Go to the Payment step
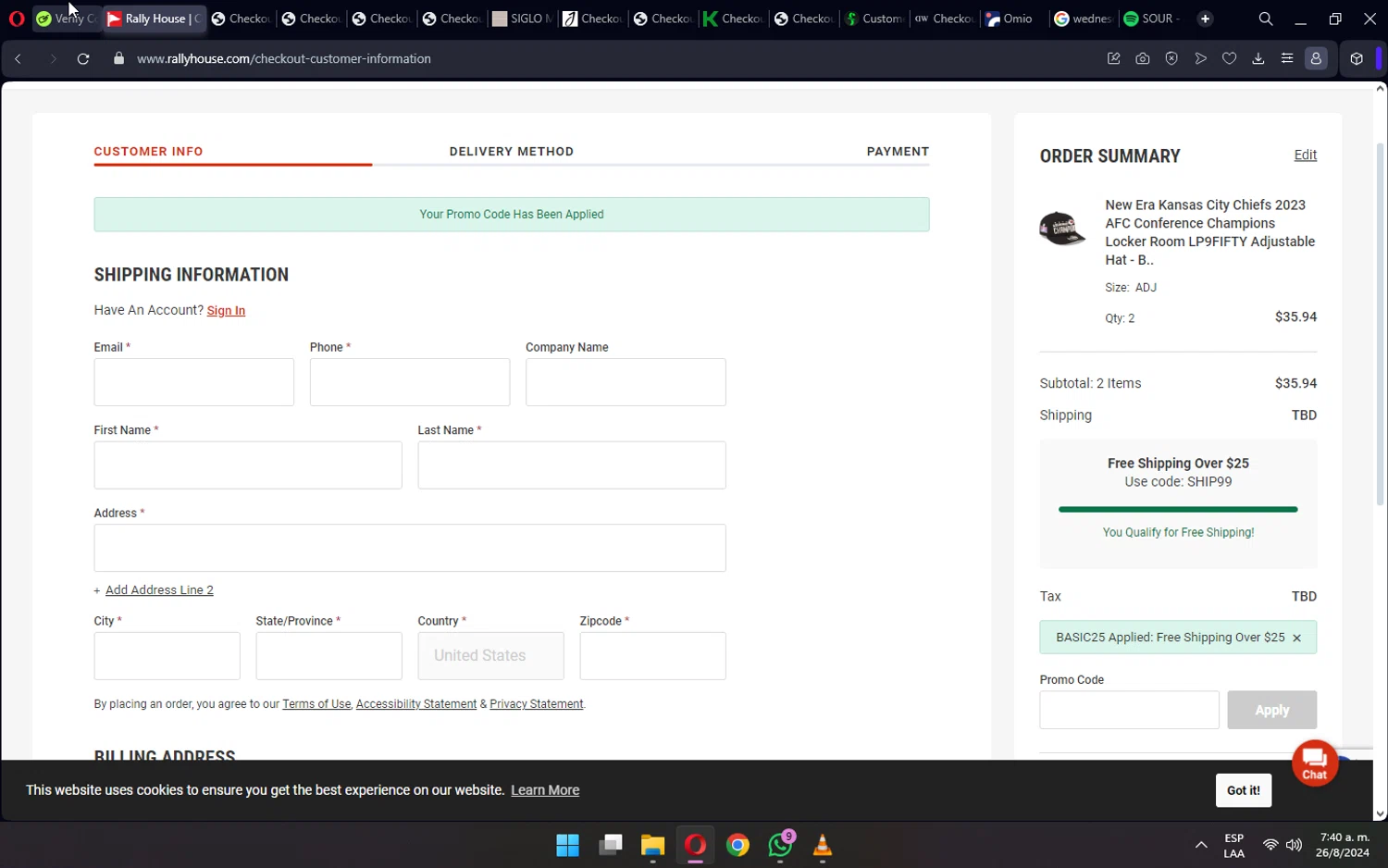1388x868 pixels. [x=898, y=152]
